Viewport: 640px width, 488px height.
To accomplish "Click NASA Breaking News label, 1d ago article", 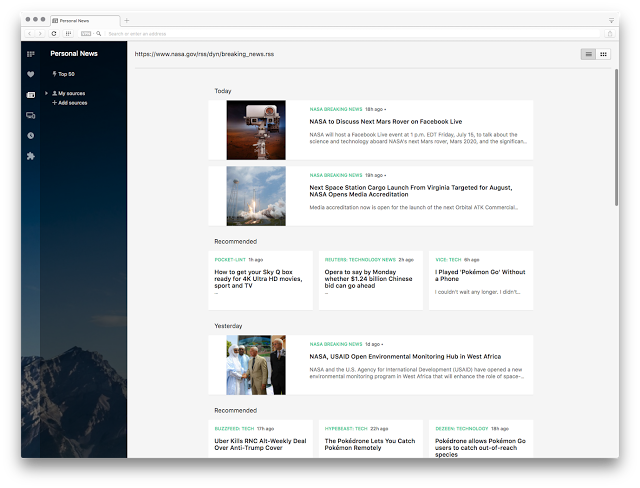I will 336,344.
